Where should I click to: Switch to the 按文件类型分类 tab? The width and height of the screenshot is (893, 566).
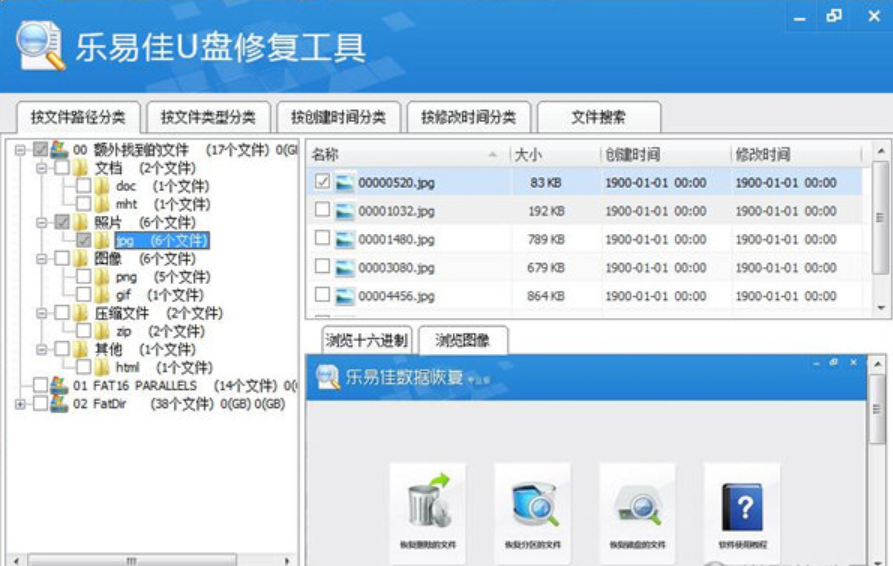pyautogui.click(x=208, y=117)
